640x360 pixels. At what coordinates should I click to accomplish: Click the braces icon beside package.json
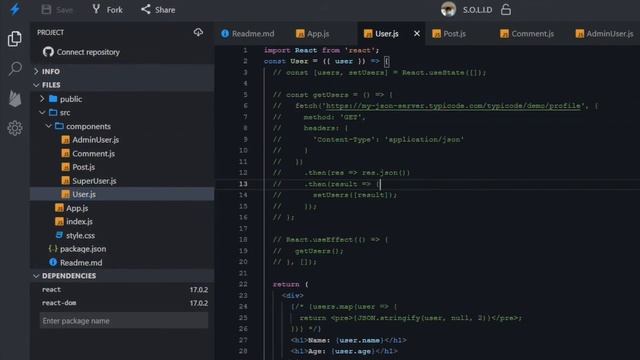click(x=53, y=249)
